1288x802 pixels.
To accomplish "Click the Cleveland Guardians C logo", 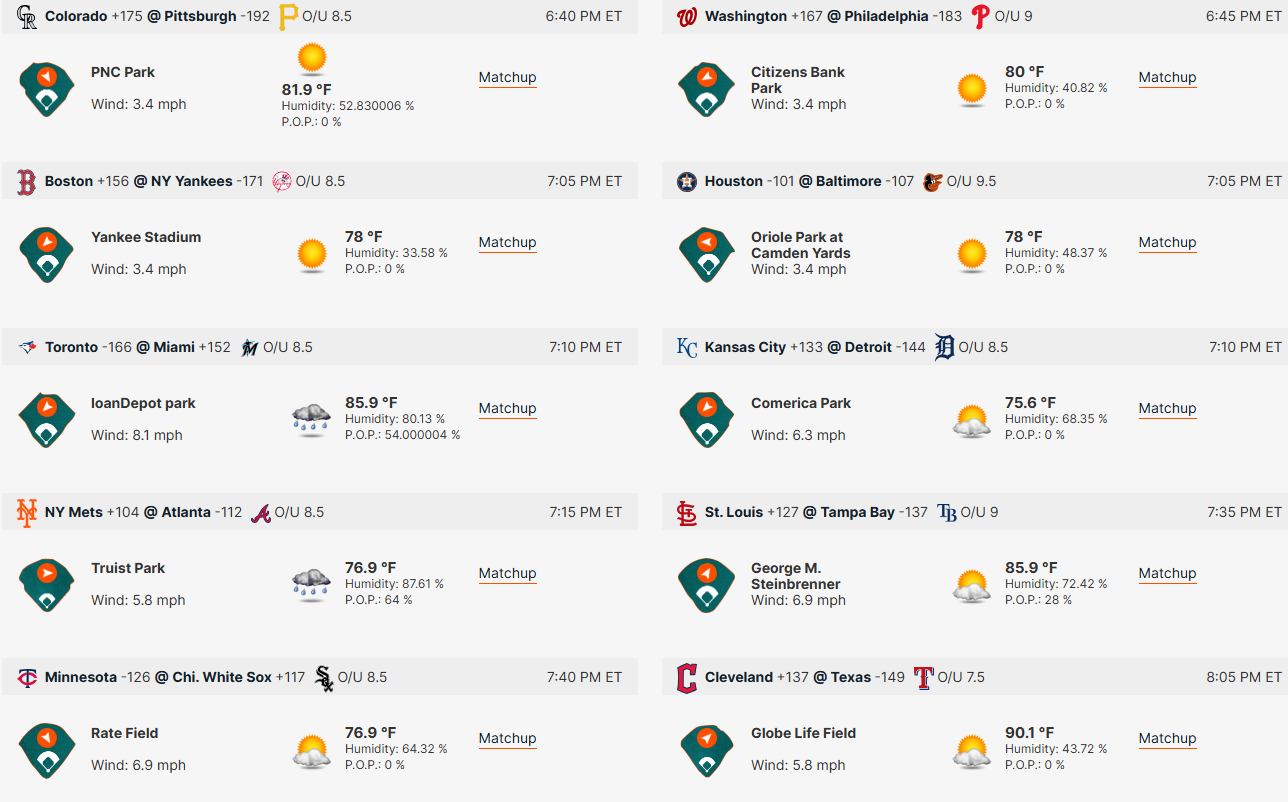I will [687, 677].
